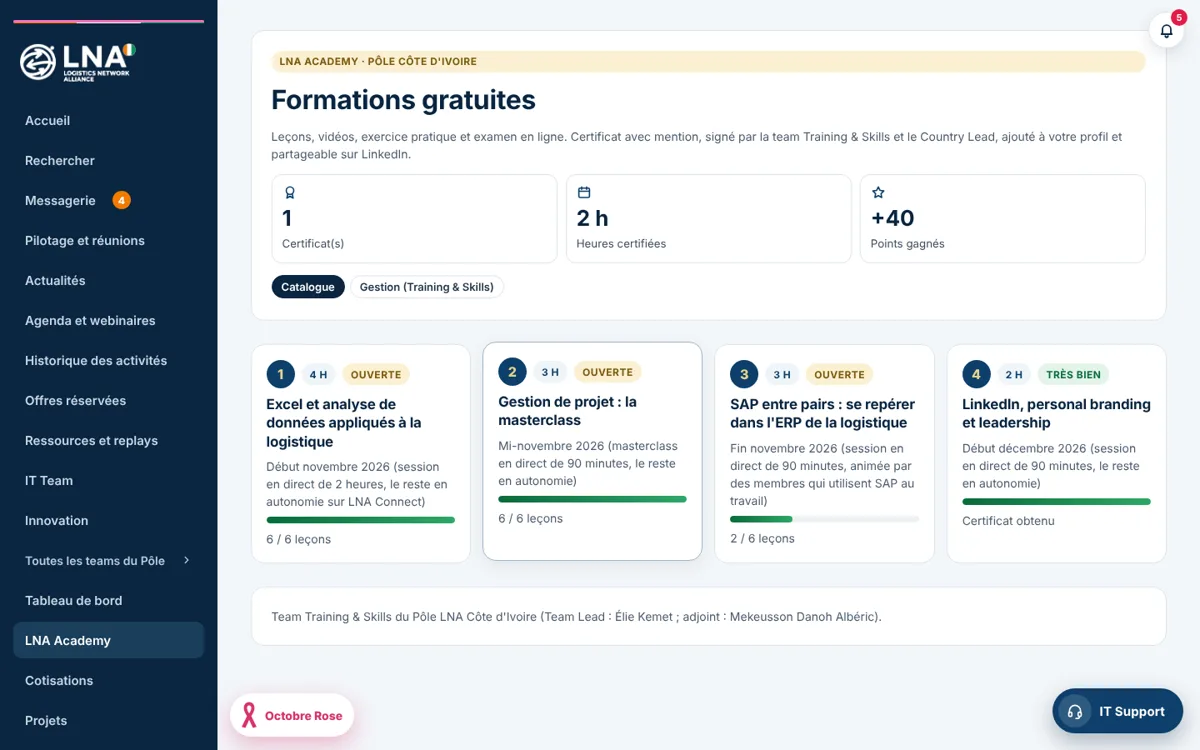Screen dimensions: 1200x750
Task: Click the pink ribbon Octobre Rose icon
Action: click(x=247, y=716)
